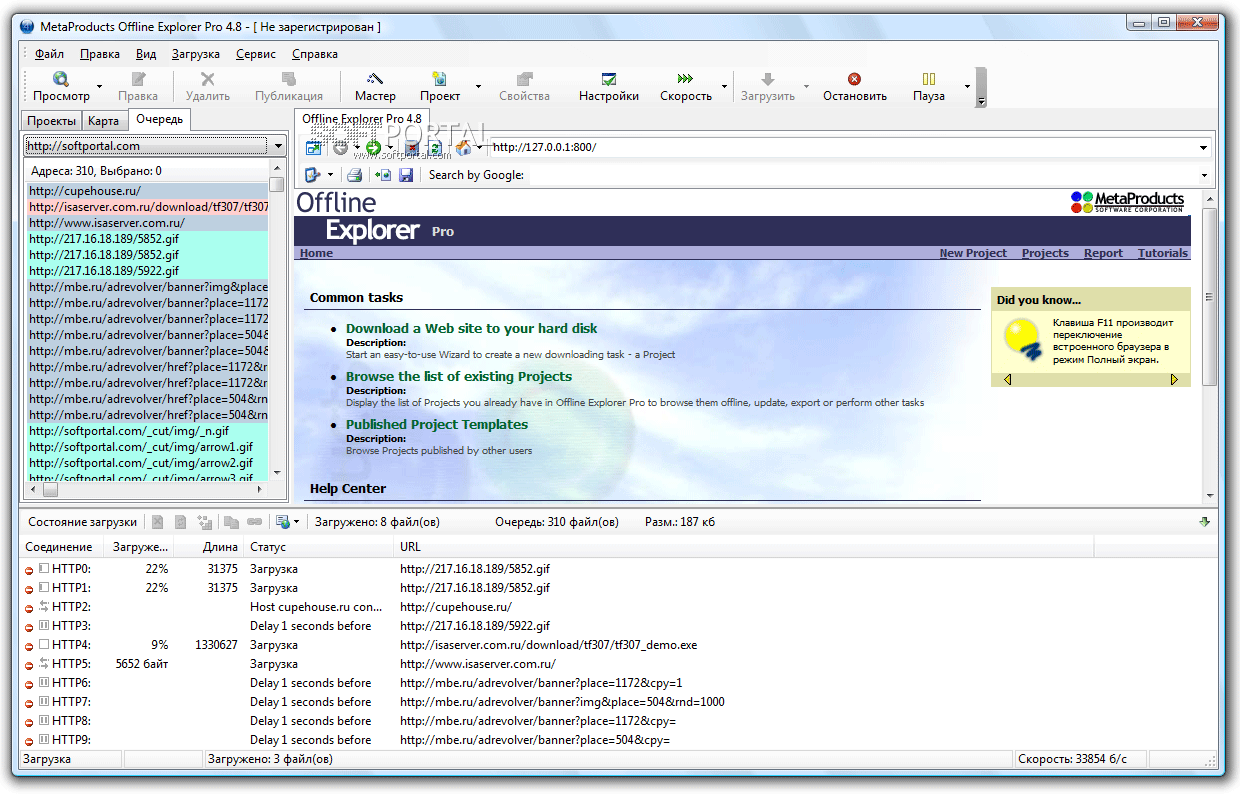Open the Скорость speed dropdown arrow
Viewport: 1240px width, 796px height.
[x=724, y=87]
